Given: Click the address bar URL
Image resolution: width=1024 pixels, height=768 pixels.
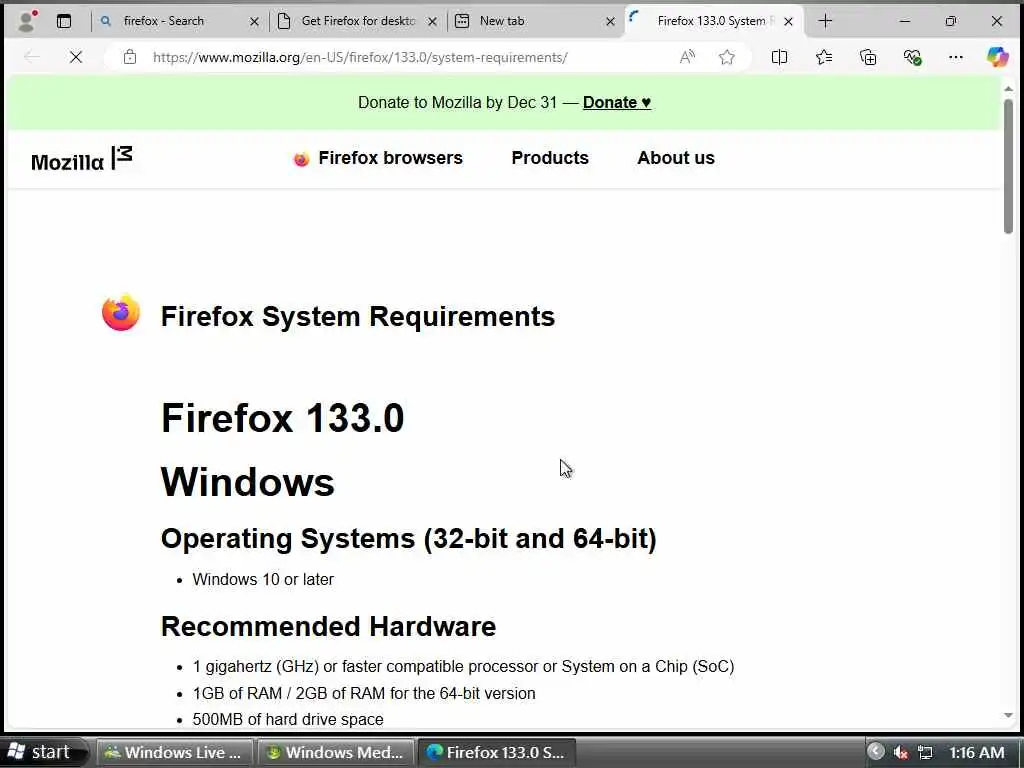Looking at the screenshot, I should [x=360, y=57].
